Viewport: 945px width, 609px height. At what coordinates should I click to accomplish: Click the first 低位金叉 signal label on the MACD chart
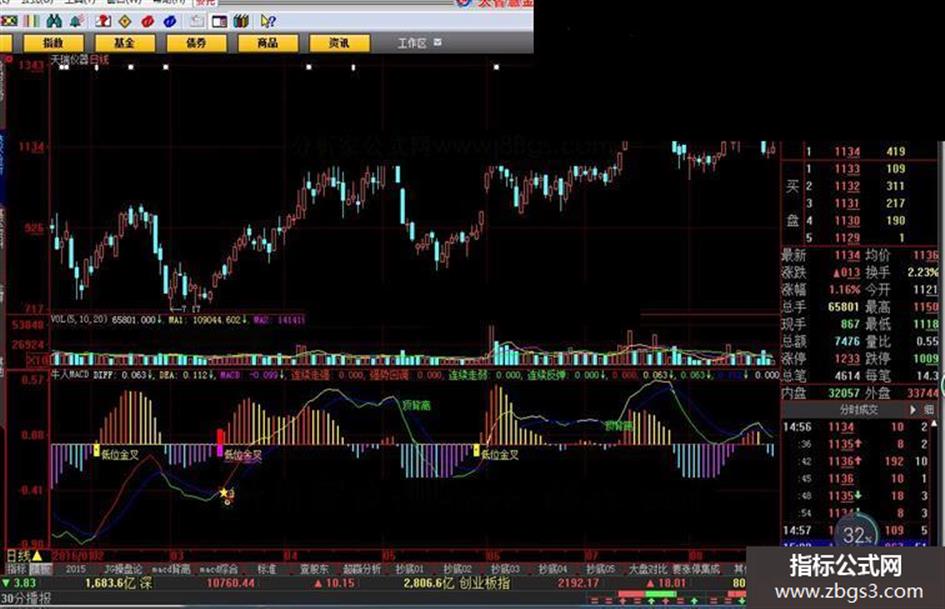coord(120,454)
